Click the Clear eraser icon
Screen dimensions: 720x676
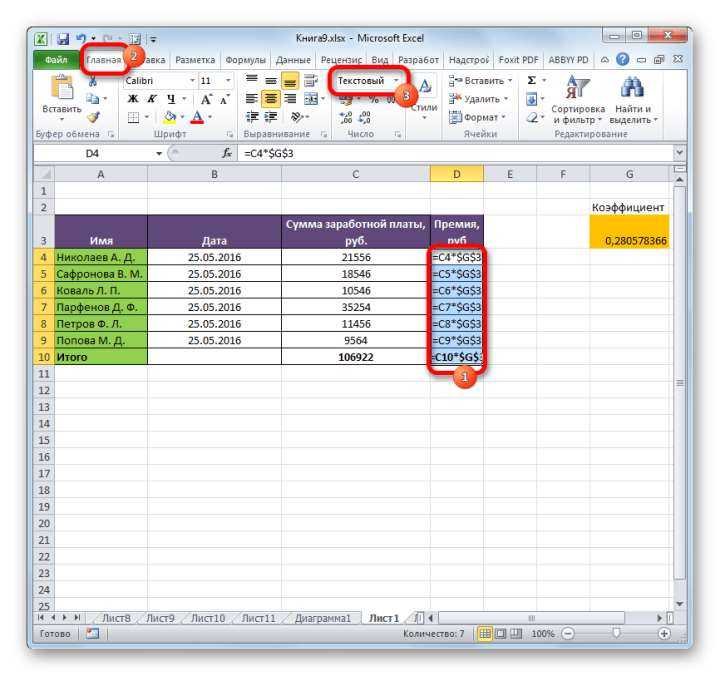(x=532, y=118)
